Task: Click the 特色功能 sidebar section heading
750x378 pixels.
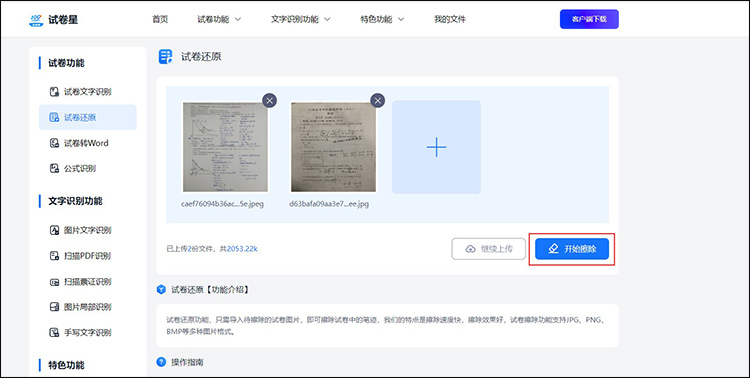Action: click(66, 365)
